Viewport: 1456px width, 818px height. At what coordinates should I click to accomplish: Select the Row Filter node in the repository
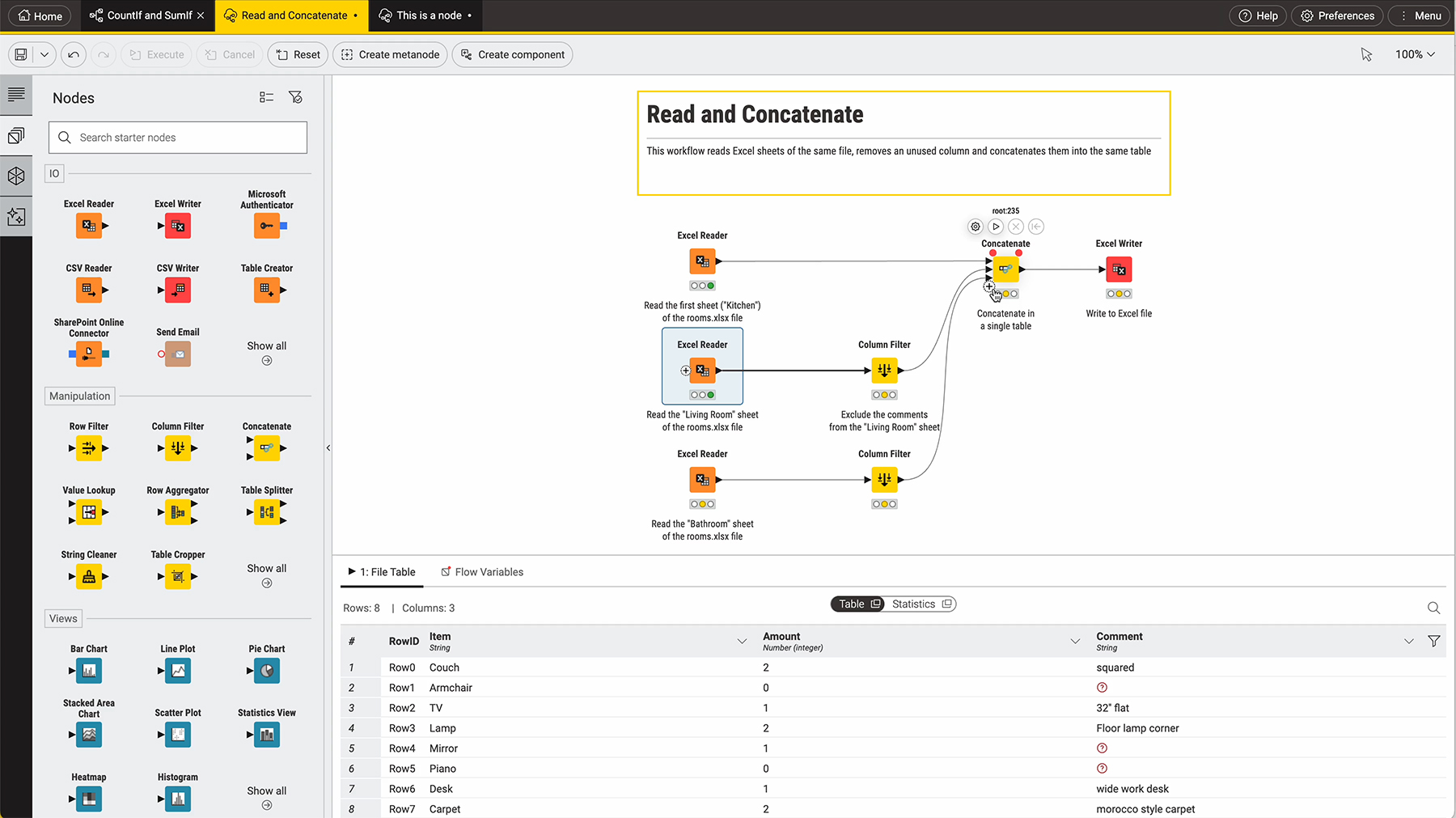click(x=89, y=448)
